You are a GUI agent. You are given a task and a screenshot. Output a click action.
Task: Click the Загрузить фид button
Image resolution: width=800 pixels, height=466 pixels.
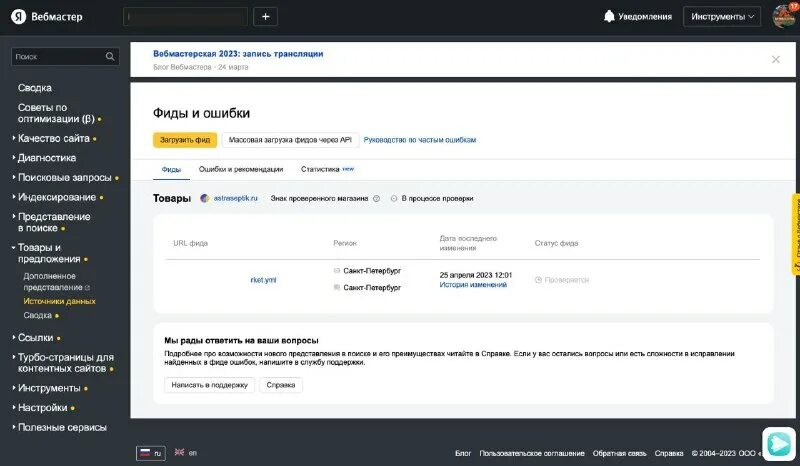click(x=185, y=140)
